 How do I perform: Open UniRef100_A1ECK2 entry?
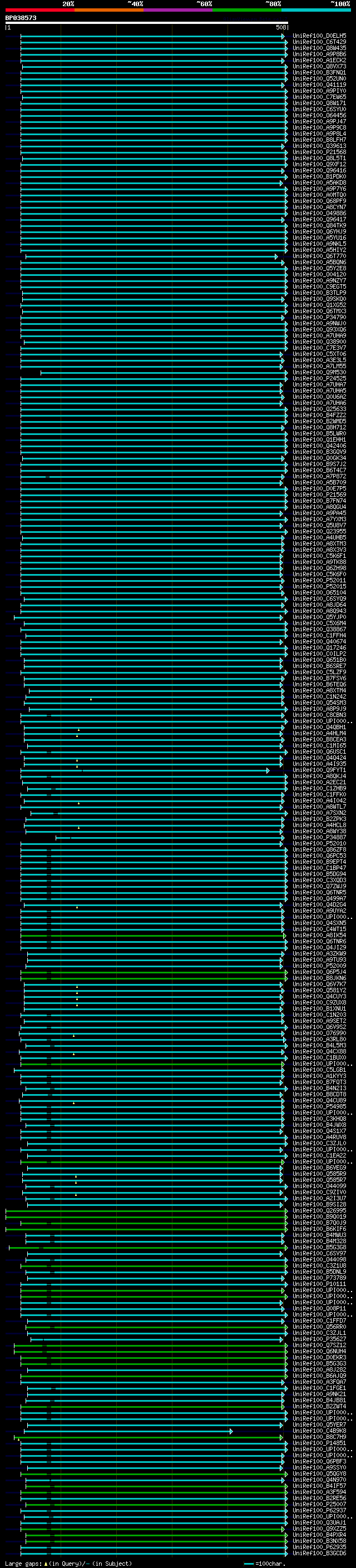tap(319, 60)
